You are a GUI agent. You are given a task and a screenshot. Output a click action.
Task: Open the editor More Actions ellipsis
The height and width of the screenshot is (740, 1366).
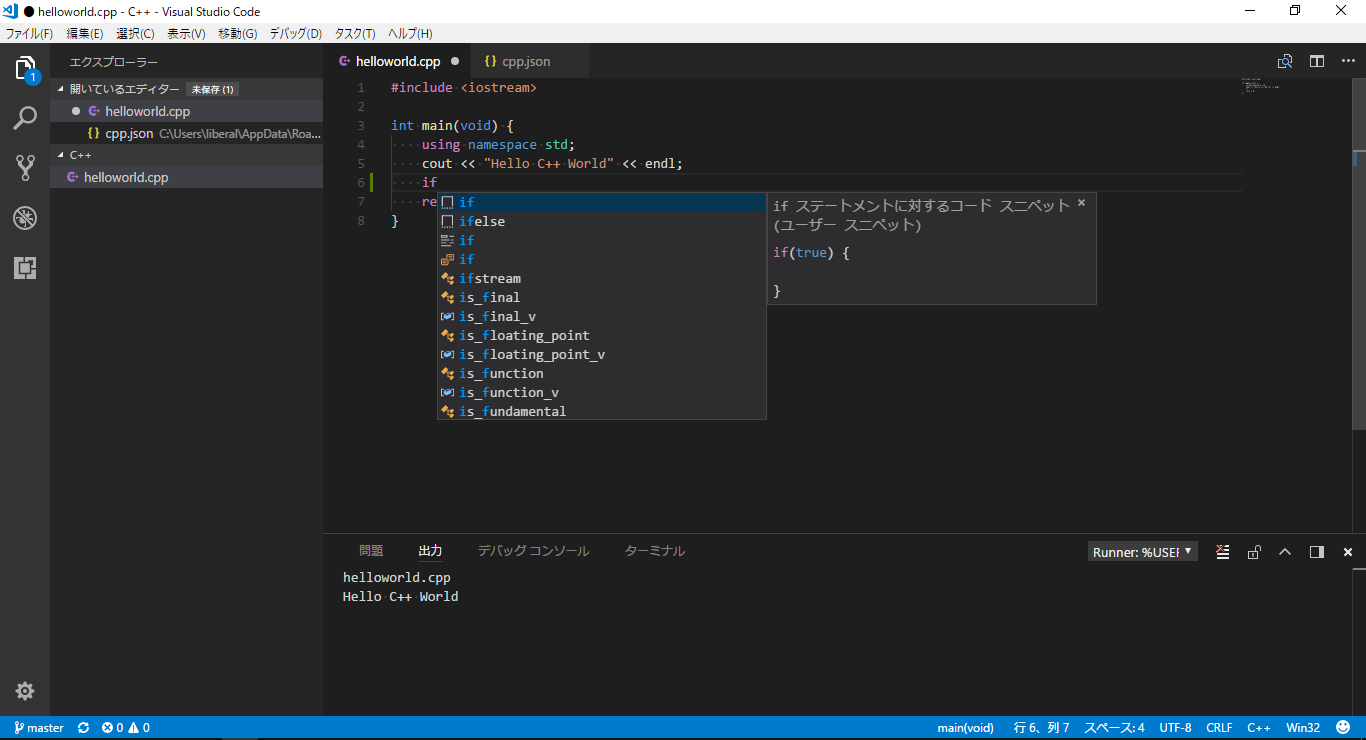tap(1347, 61)
